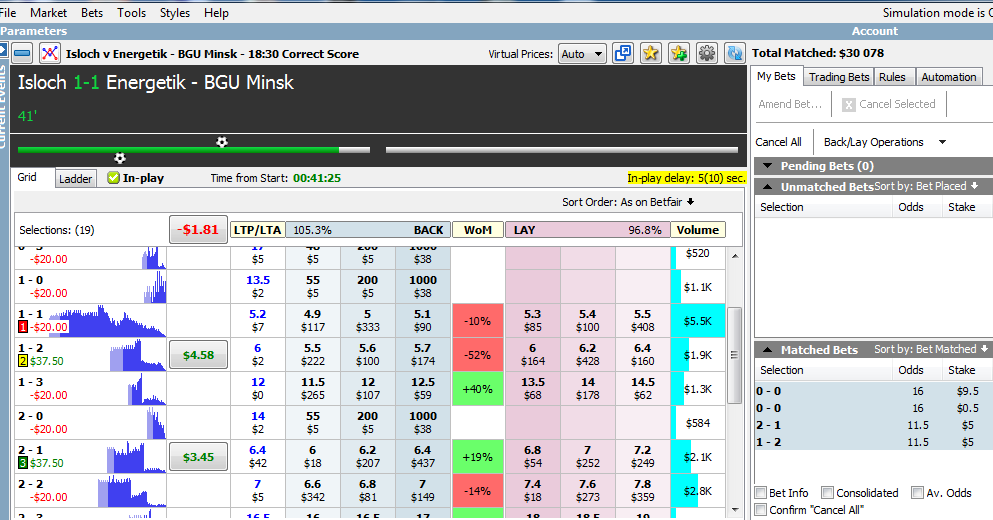Expand the Matched Bets section arrow
Screen dimensions: 993x520
point(768,350)
